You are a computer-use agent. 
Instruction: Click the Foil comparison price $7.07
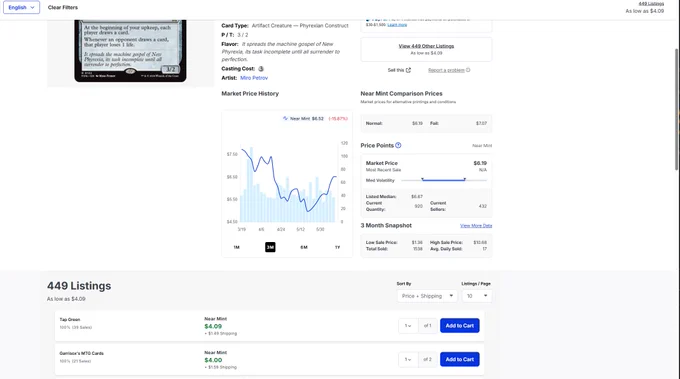[481, 124]
